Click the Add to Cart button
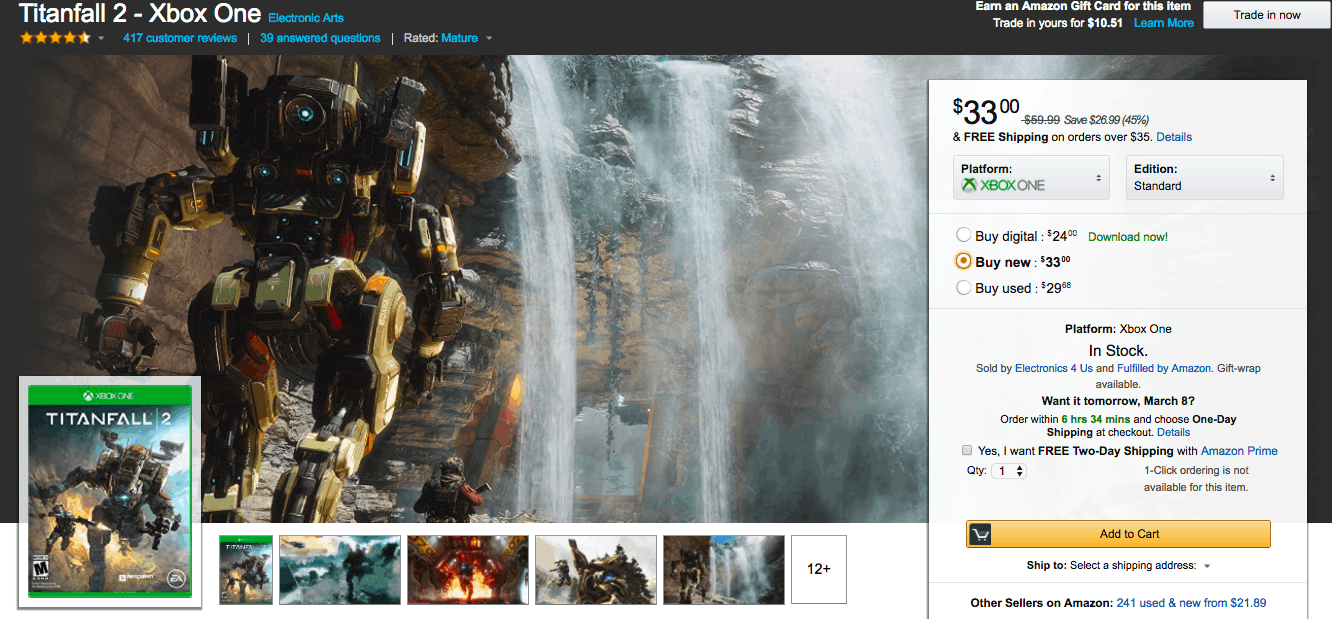This screenshot has width=1332, height=619. (1118, 534)
